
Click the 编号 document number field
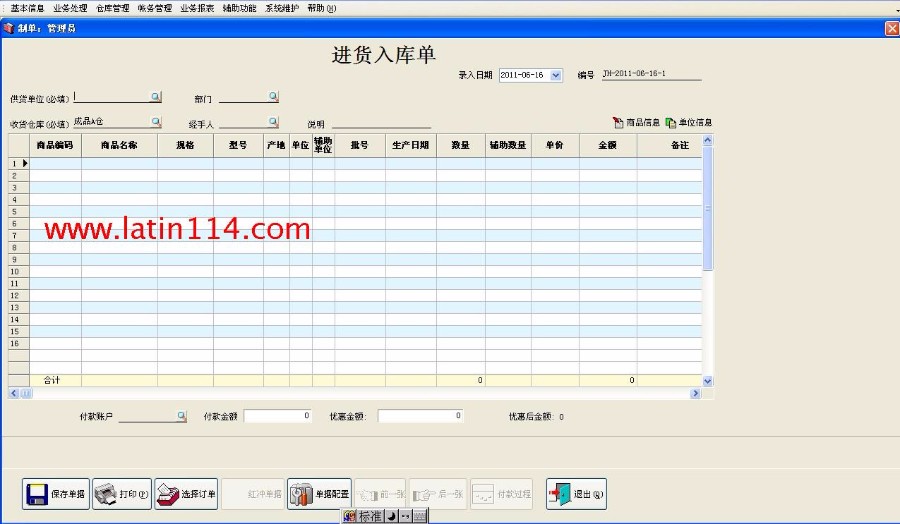click(x=651, y=74)
